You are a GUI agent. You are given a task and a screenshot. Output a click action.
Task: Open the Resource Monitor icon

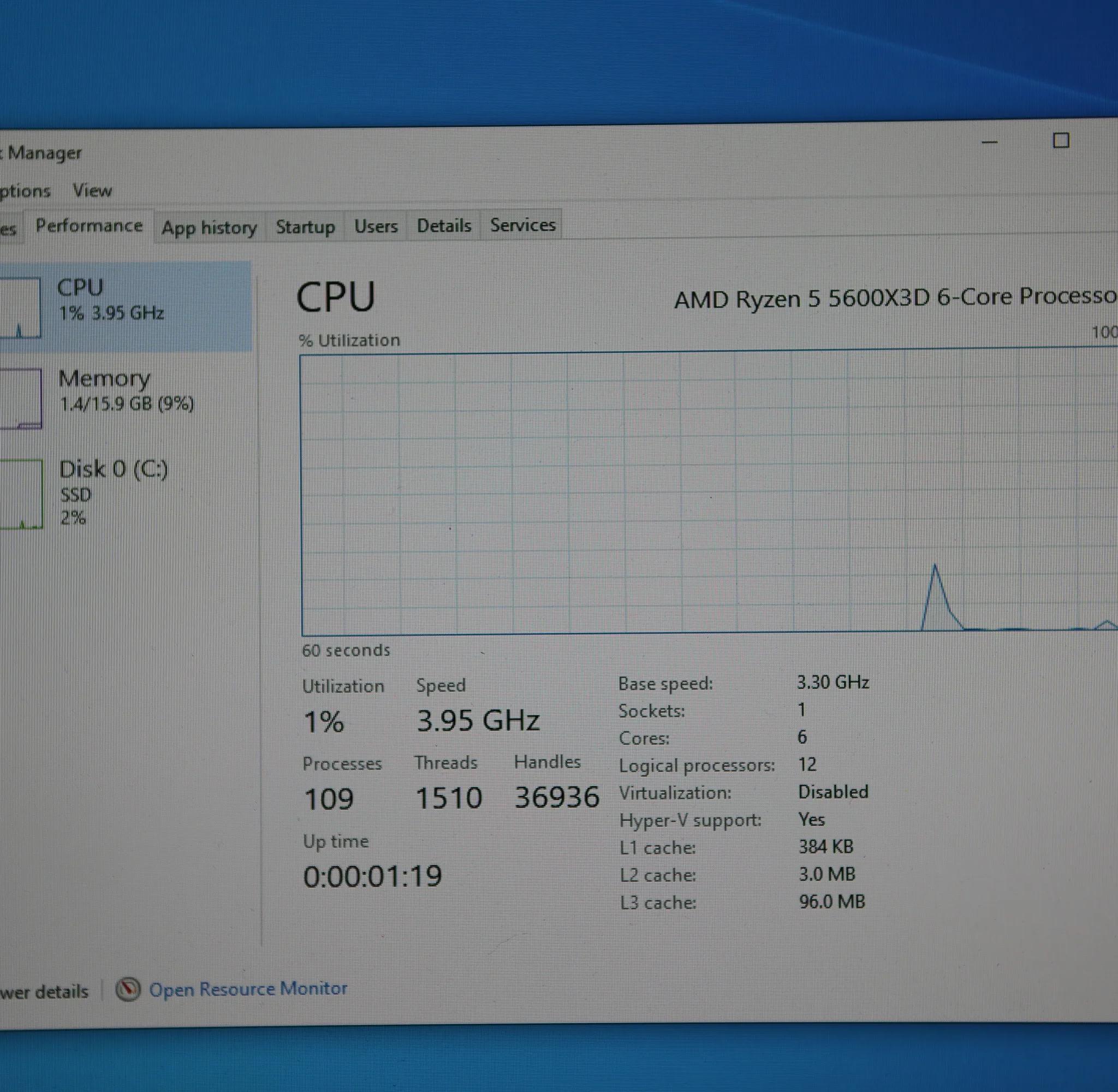point(128,989)
